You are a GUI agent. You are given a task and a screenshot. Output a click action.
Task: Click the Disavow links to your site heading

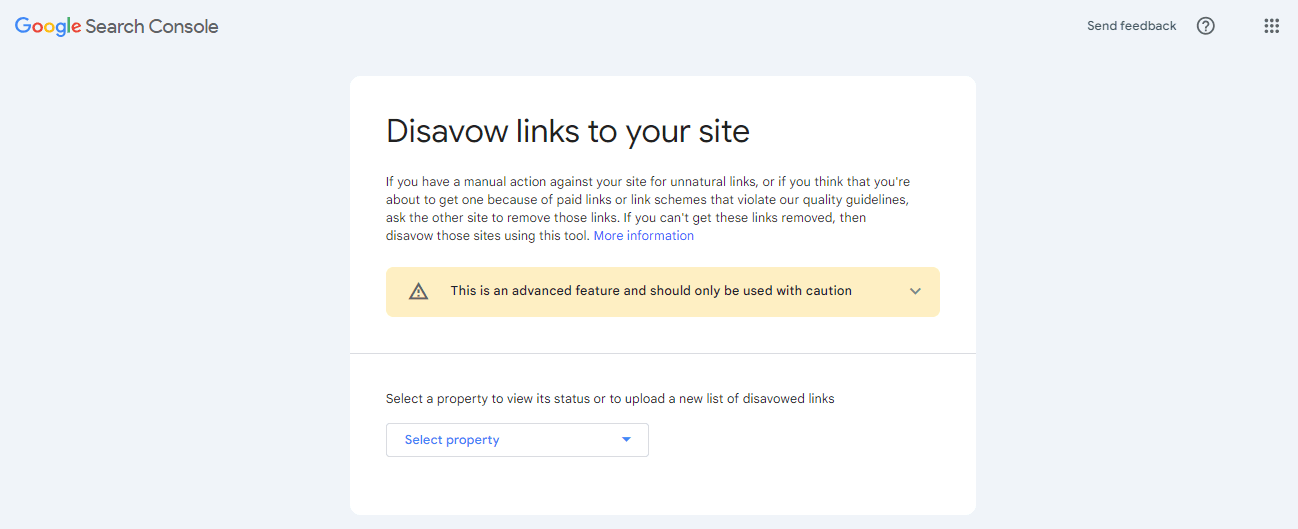tap(568, 131)
